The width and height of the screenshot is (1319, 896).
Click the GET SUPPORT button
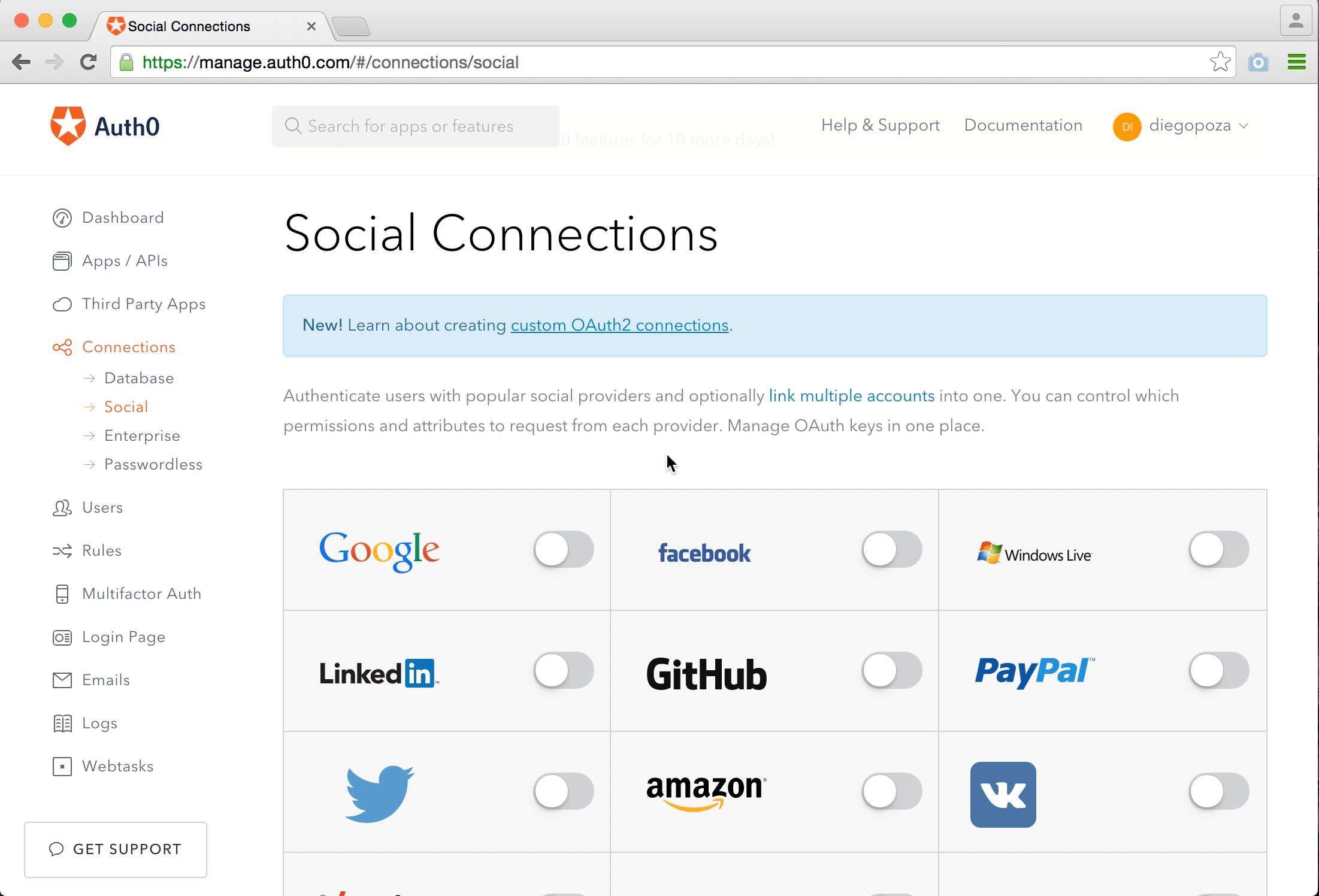click(116, 849)
